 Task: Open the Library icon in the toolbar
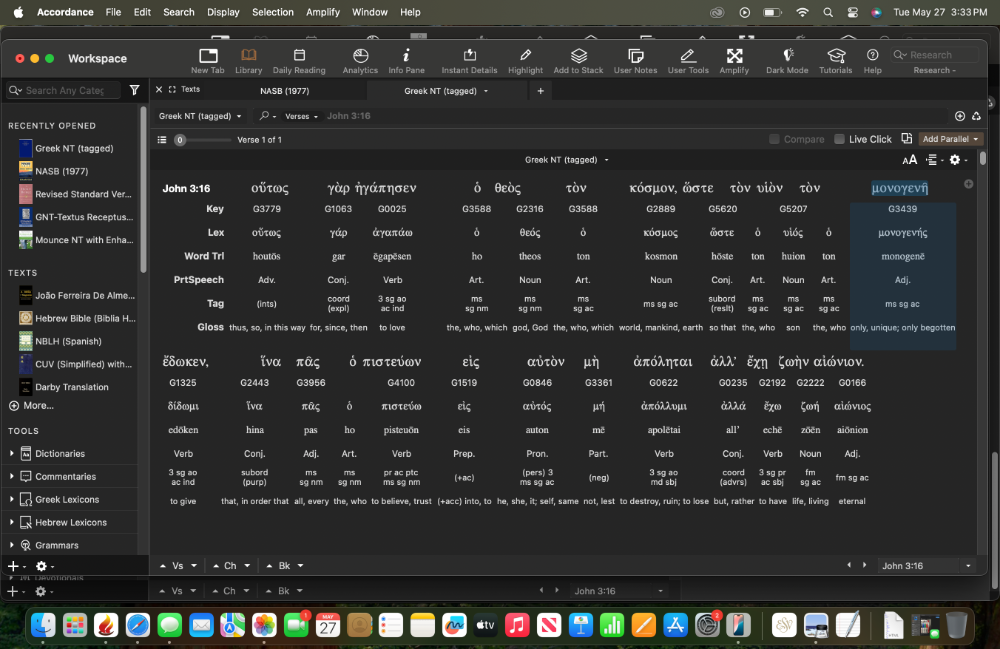(x=248, y=61)
